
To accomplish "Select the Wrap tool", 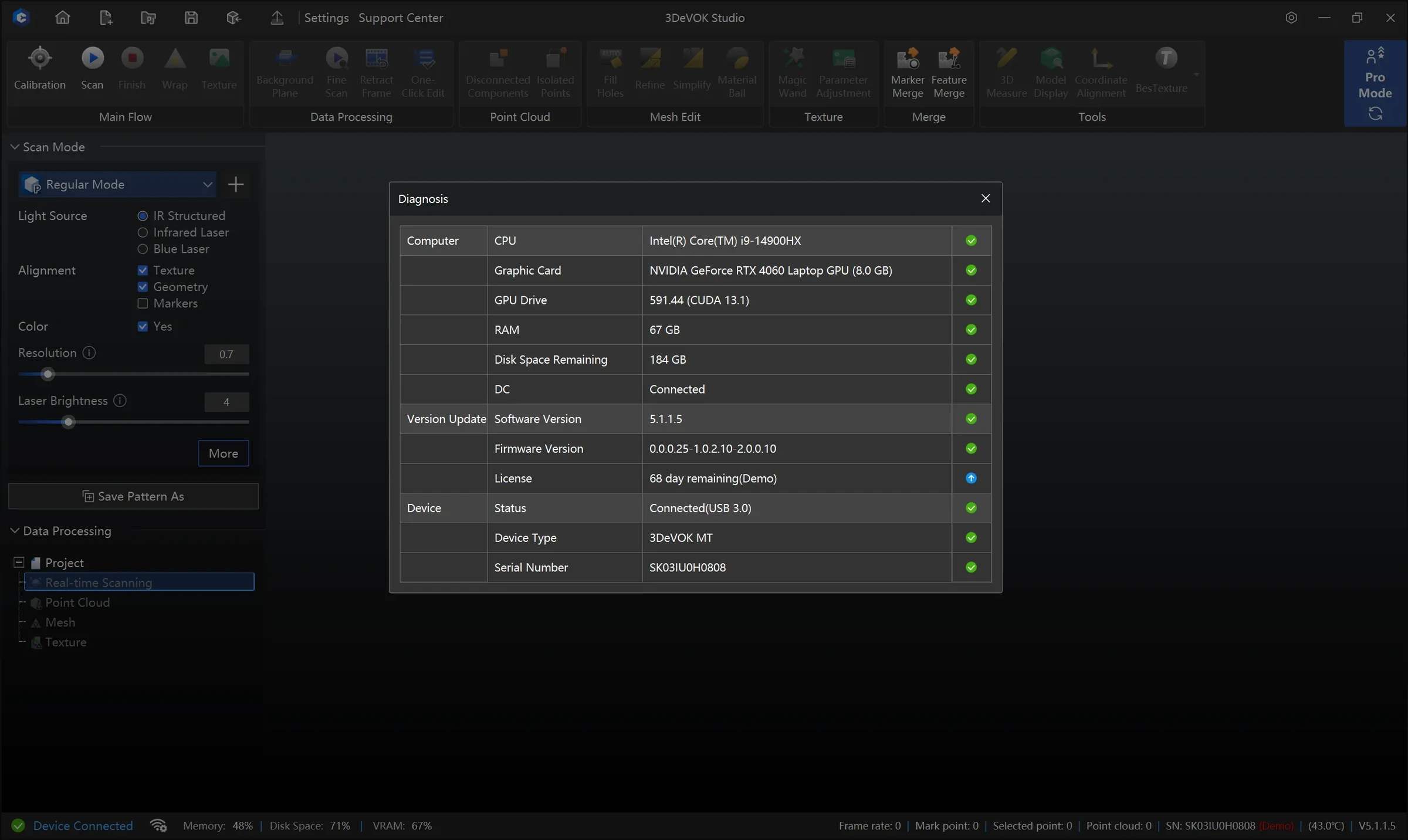I will [175, 68].
